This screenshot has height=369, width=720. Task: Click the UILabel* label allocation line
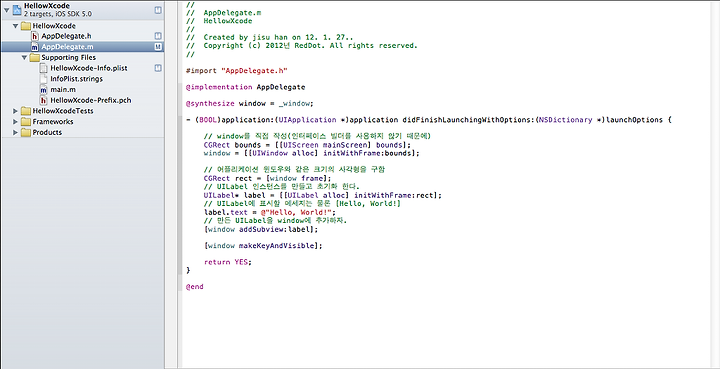323,195
